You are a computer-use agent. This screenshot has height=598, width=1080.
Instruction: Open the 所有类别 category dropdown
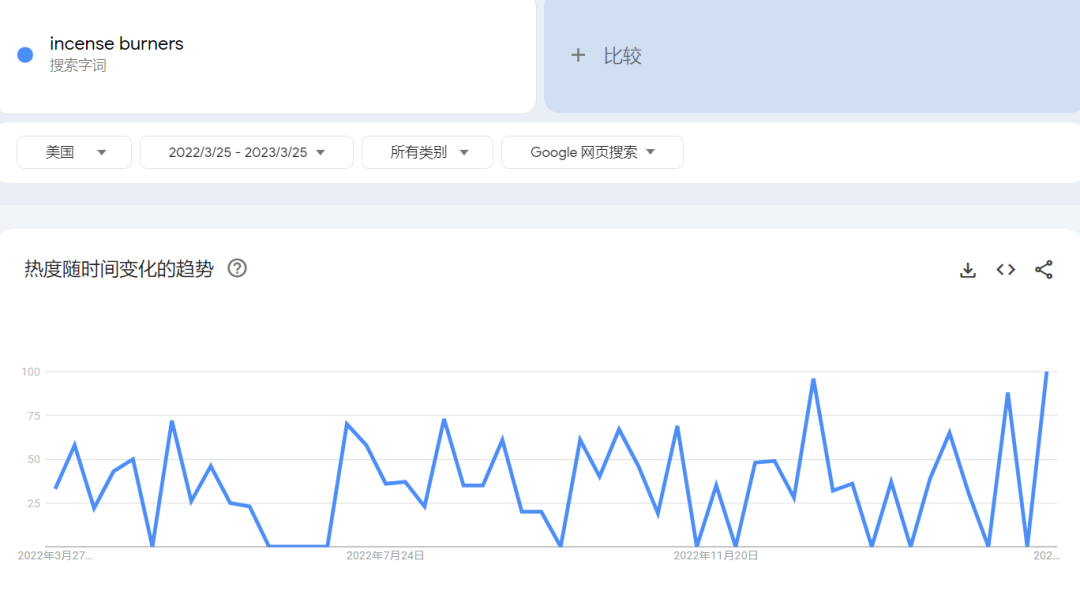[427, 152]
